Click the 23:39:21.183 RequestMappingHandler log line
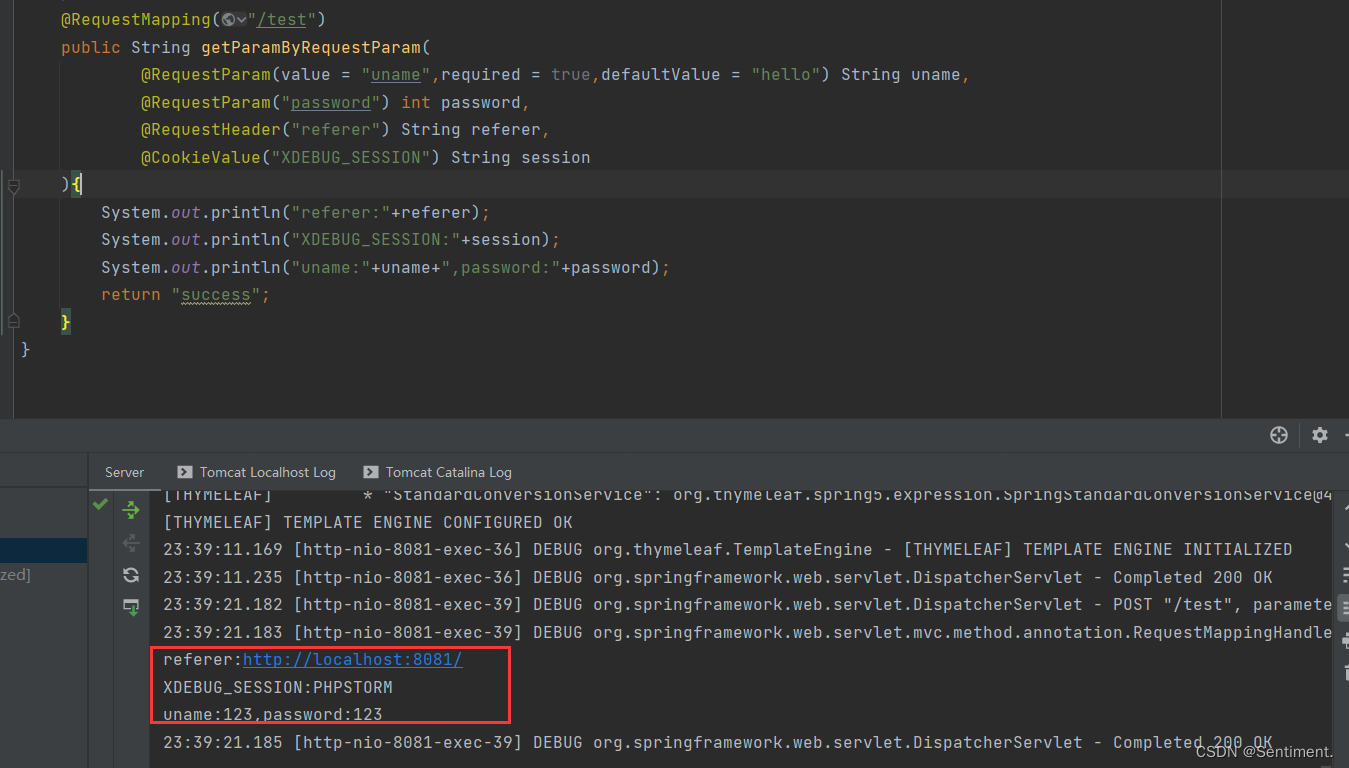The width and height of the screenshot is (1349, 768). 748,632
